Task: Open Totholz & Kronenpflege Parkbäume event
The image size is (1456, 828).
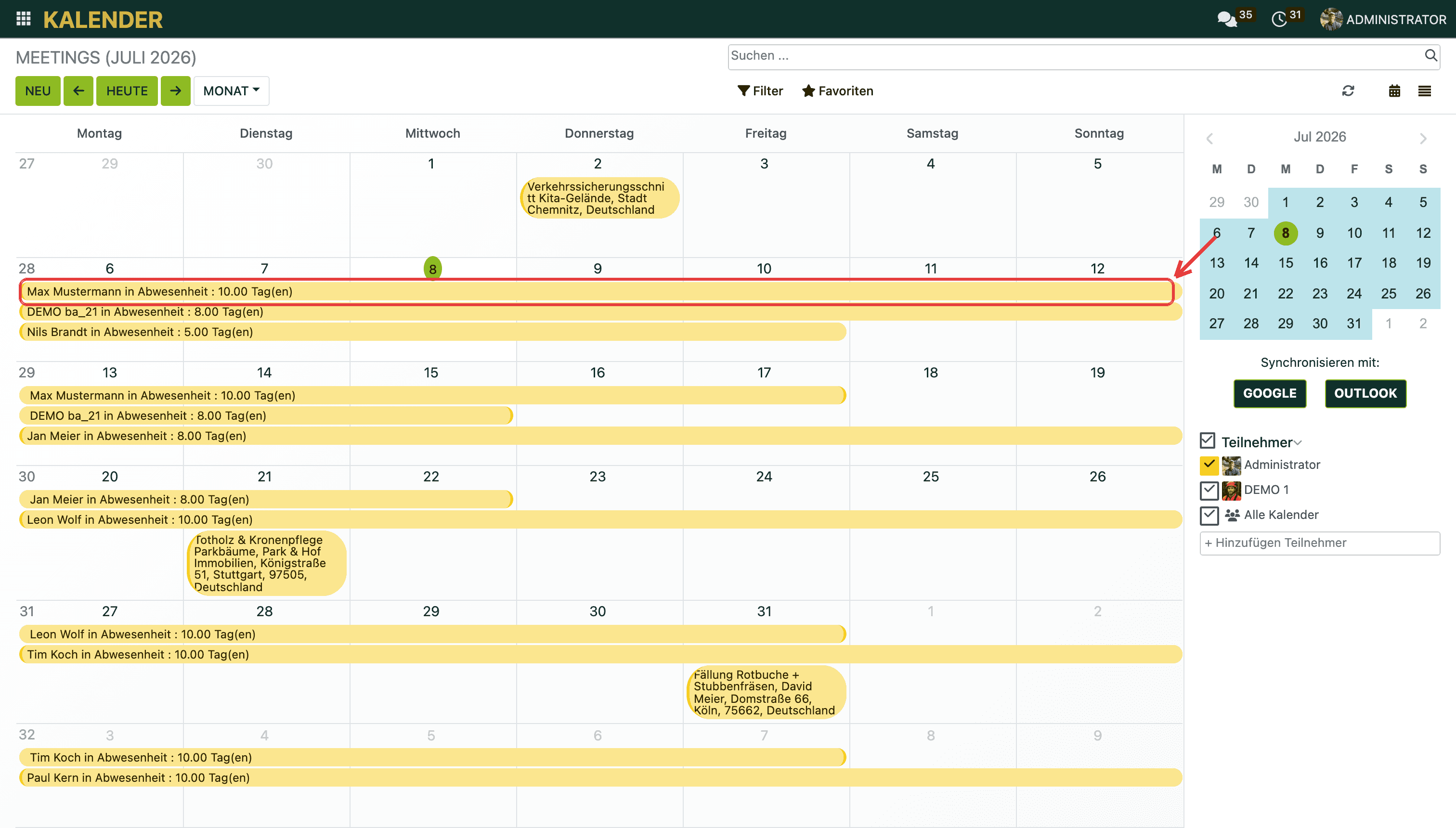Action: 266,564
